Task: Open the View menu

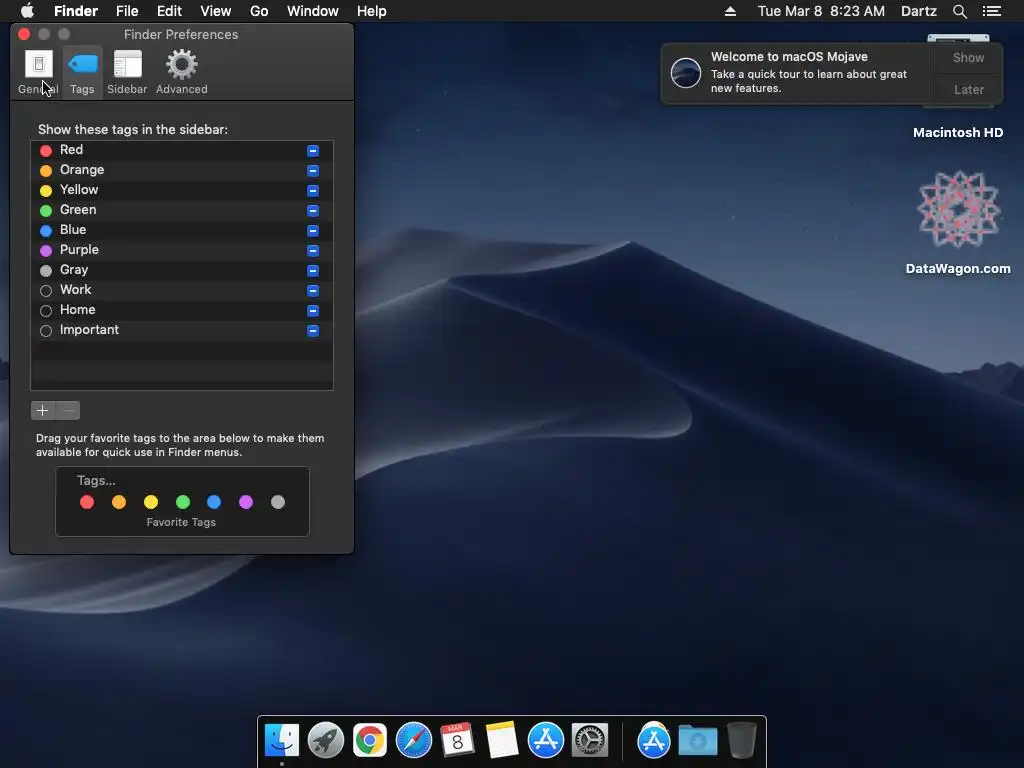Action: tap(216, 11)
